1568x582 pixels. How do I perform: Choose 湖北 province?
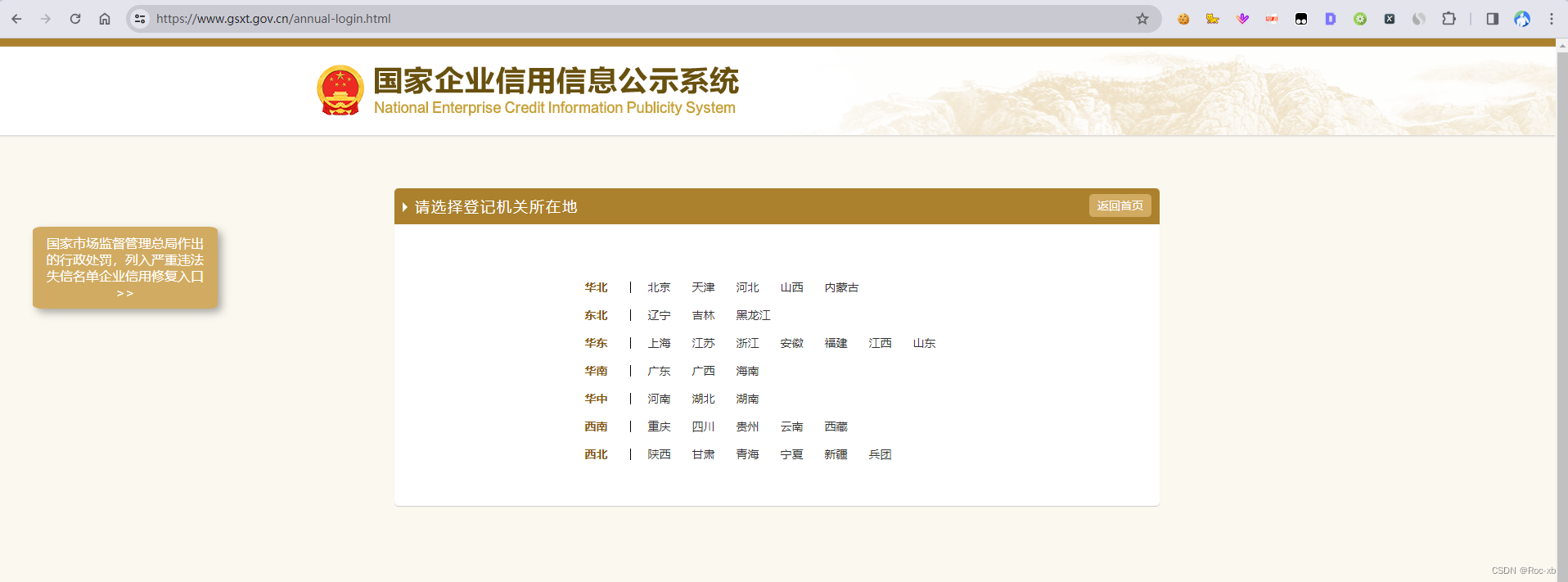(703, 399)
